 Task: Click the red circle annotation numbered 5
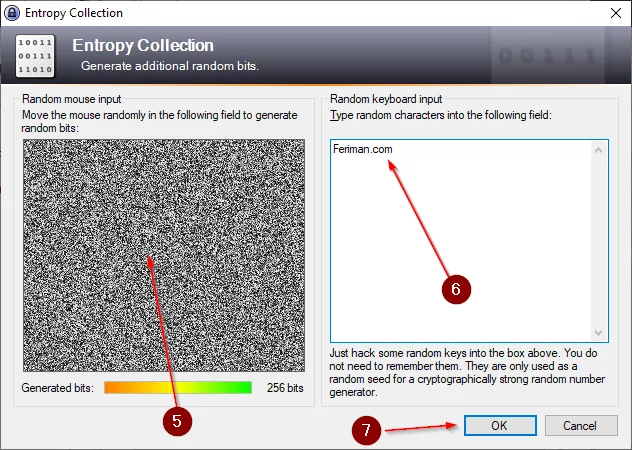pos(177,421)
